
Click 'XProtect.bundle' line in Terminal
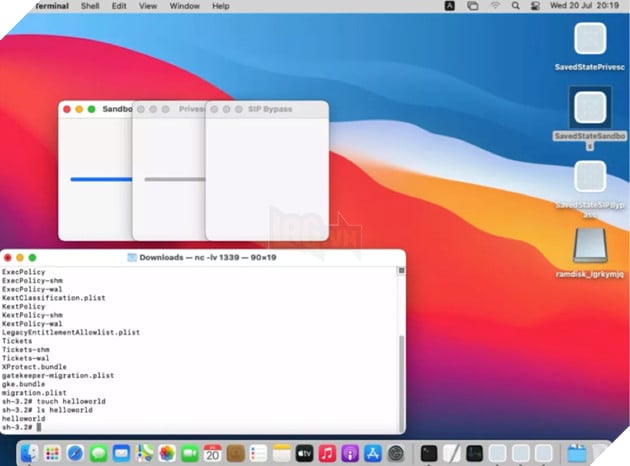34,367
